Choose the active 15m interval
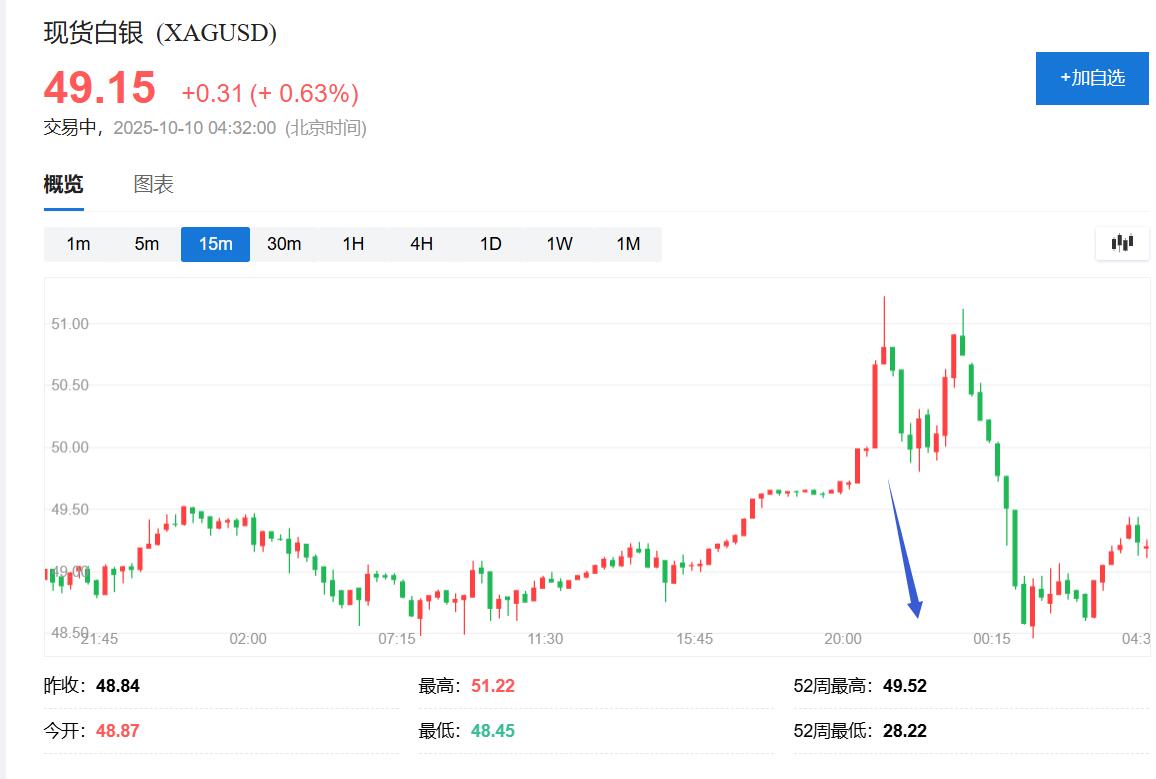The width and height of the screenshot is (1156, 779). point(215,244)
